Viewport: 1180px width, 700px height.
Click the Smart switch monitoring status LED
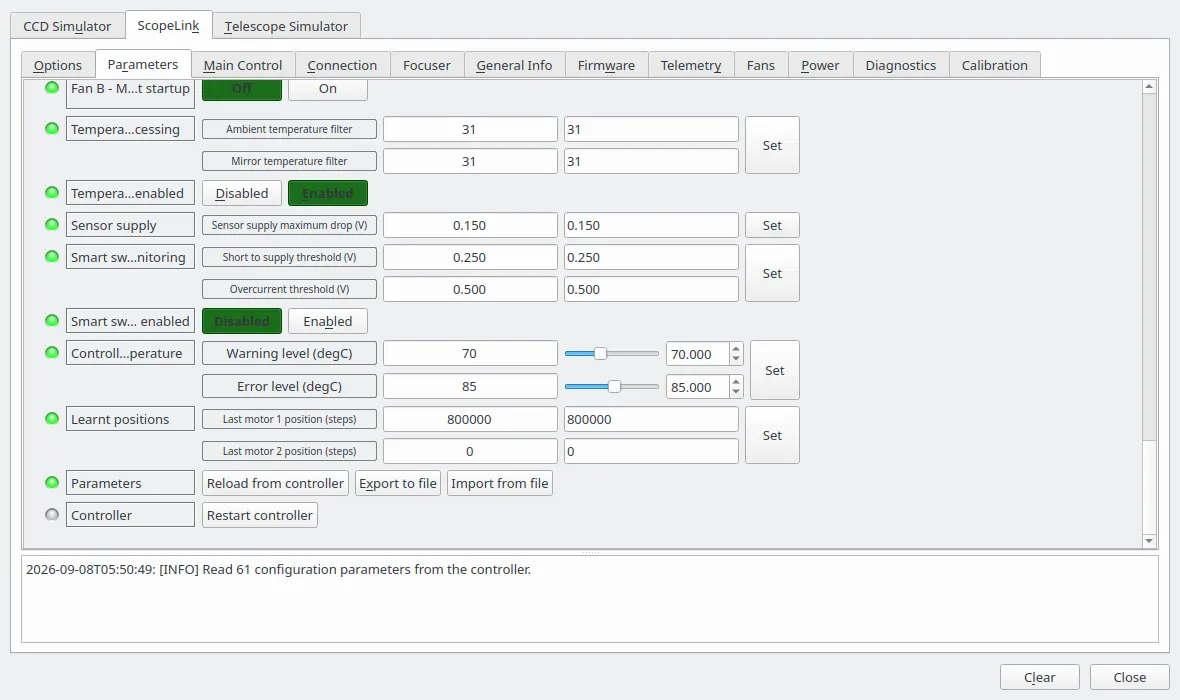[x=52, y=256]
